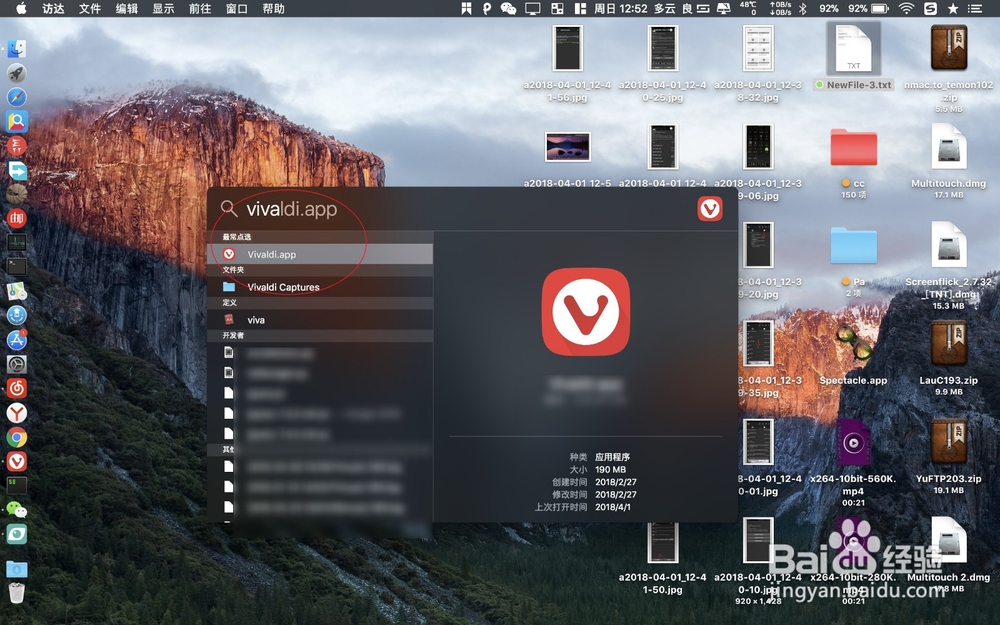This screenshot has height=625, width=1000.
Task: Select x264-10bit-560K.mp4 video file
Action: coord(853,442)
